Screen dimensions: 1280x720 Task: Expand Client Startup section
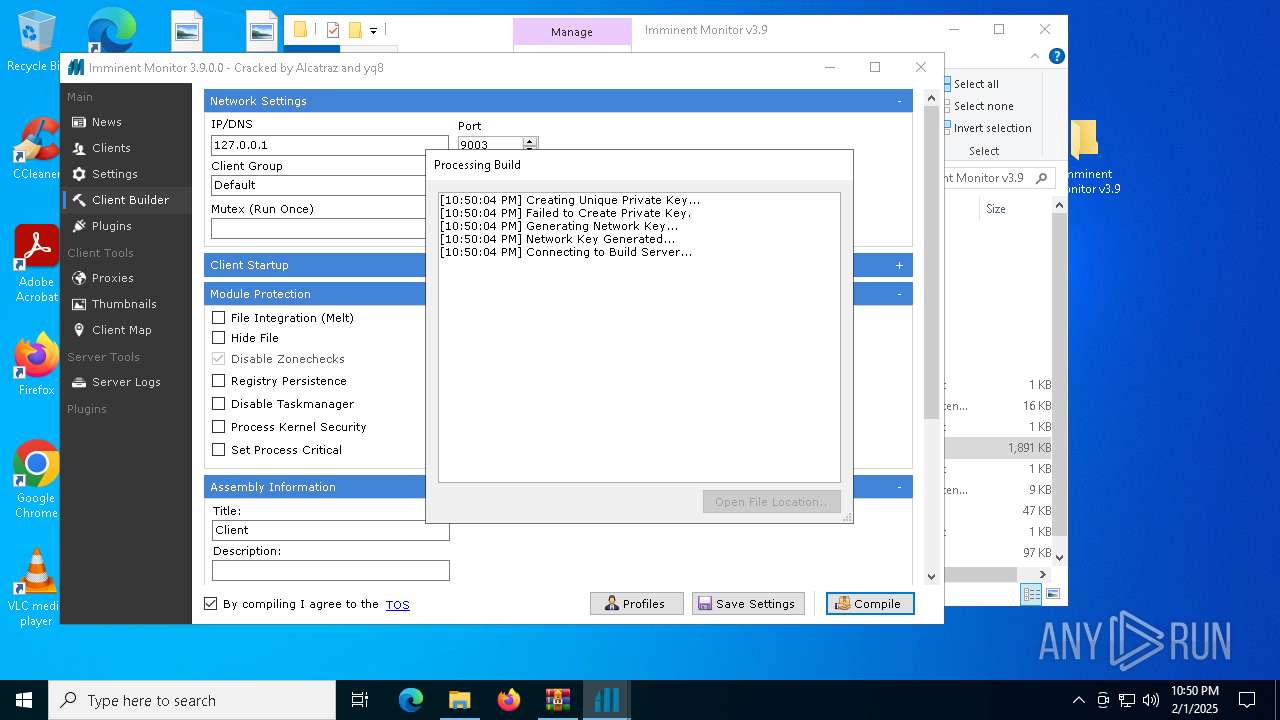click(x=899, y=265)
